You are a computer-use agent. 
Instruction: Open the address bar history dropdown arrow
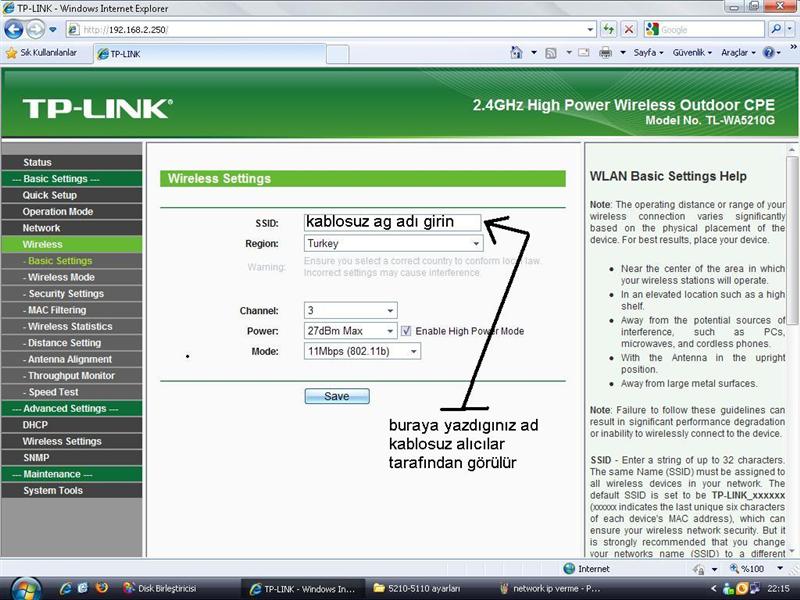(x=590, y=30)
